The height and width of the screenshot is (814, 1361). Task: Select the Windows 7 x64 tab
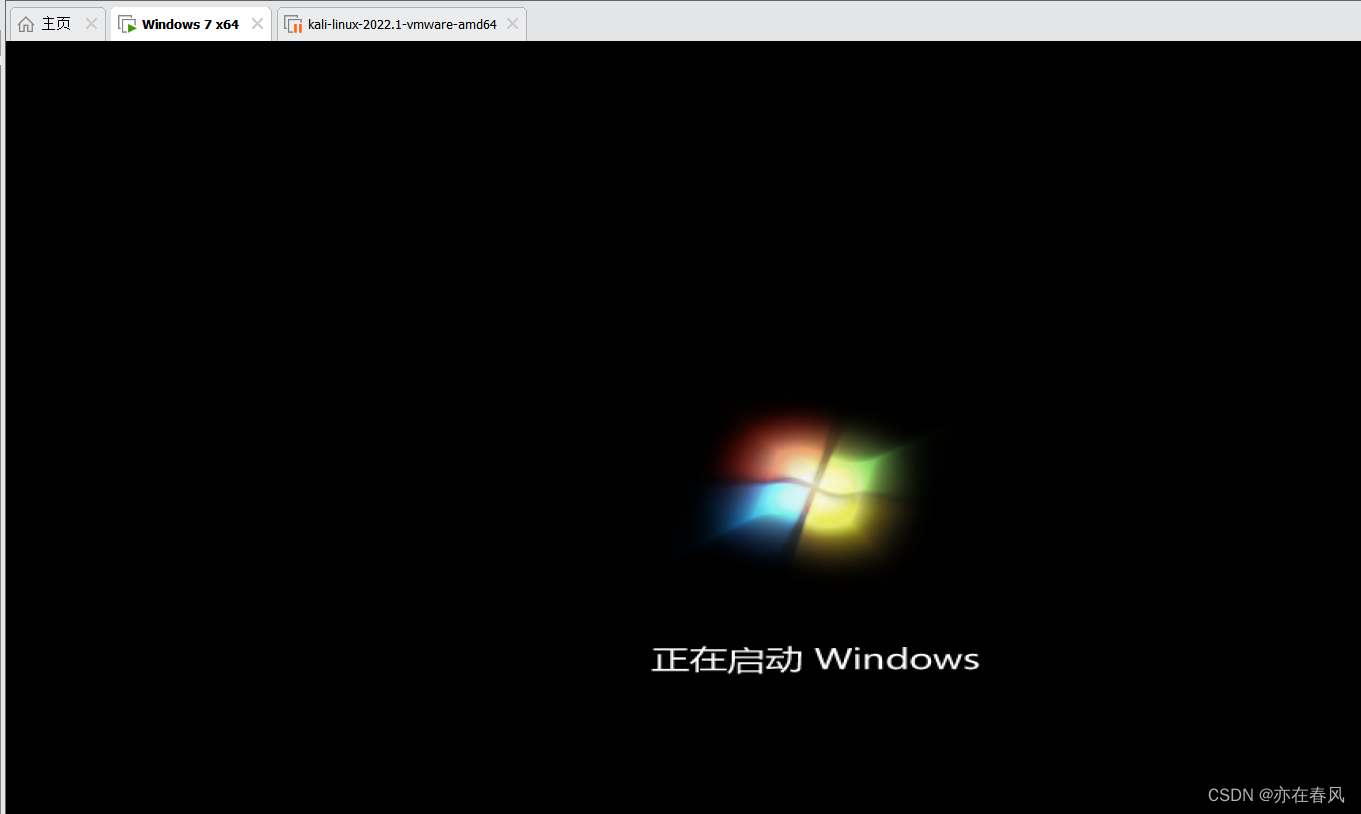(x=190, y=24)
